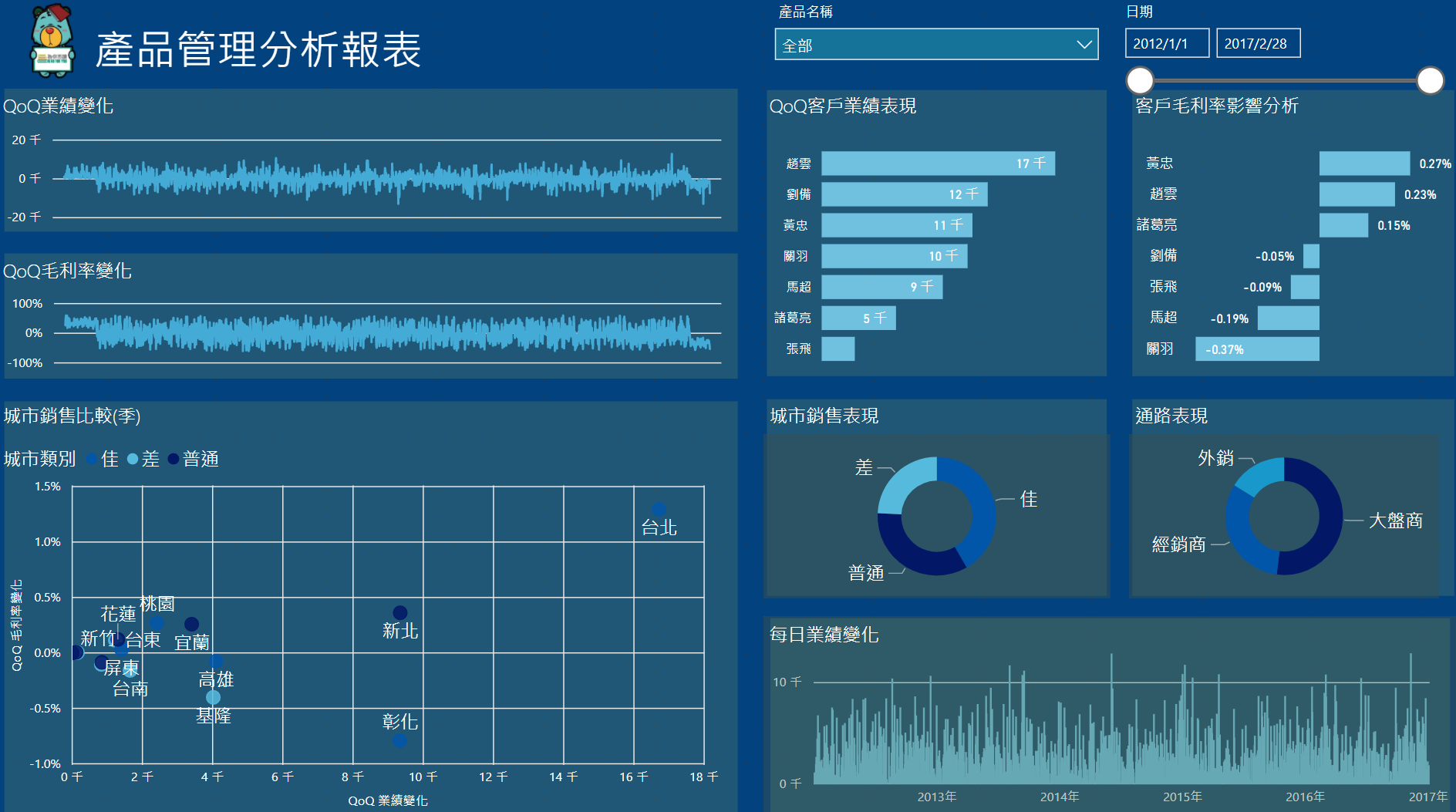Click the bear mascot logo

coord(52,42)
